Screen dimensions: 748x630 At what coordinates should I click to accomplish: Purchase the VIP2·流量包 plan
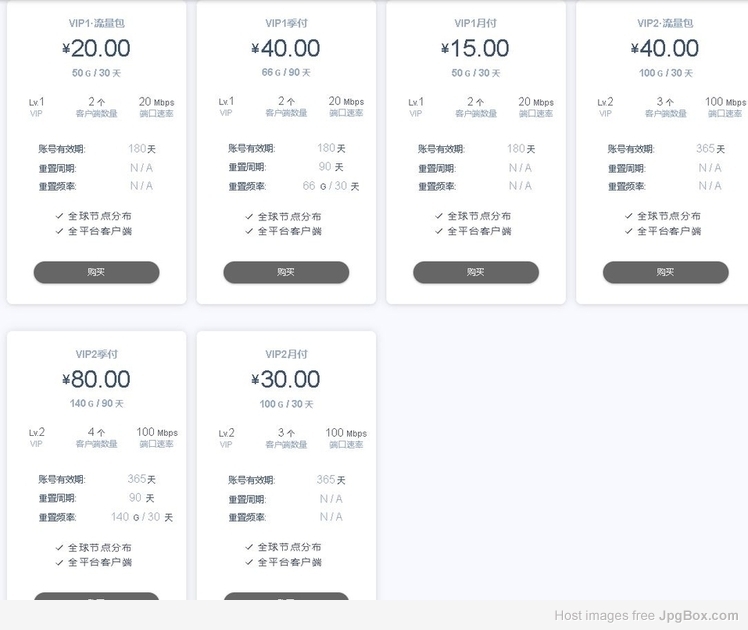665,272
